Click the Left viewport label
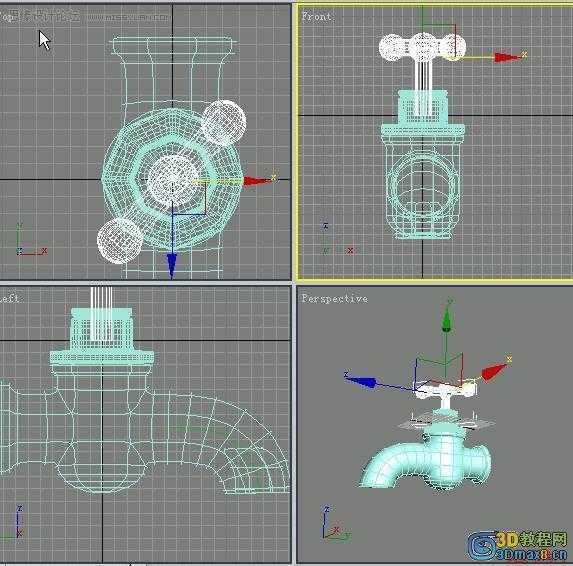 coord(9,298)
